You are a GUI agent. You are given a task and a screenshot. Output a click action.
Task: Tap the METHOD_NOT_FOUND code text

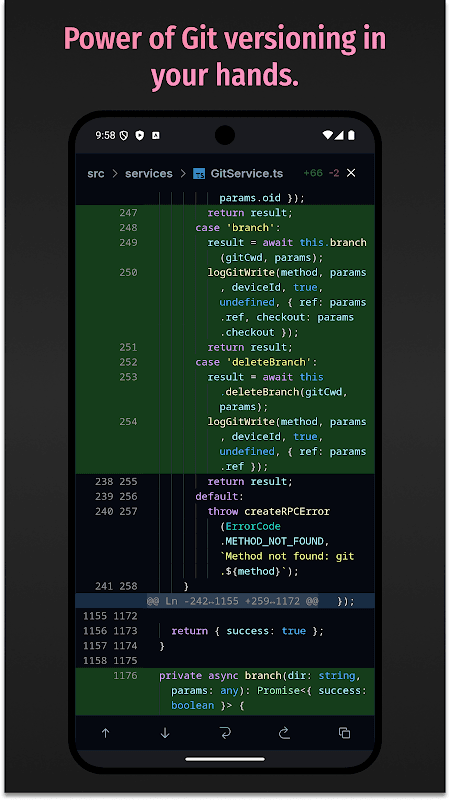pyautogui.click(x=274, y=541)
